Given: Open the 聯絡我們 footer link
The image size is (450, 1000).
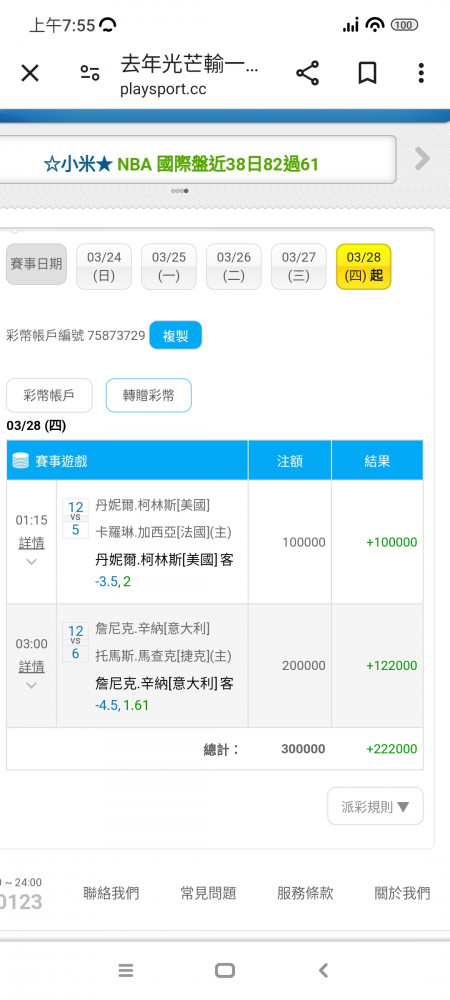Looking at the screenshot, I should pyautogui.click(x=111, y=893).
